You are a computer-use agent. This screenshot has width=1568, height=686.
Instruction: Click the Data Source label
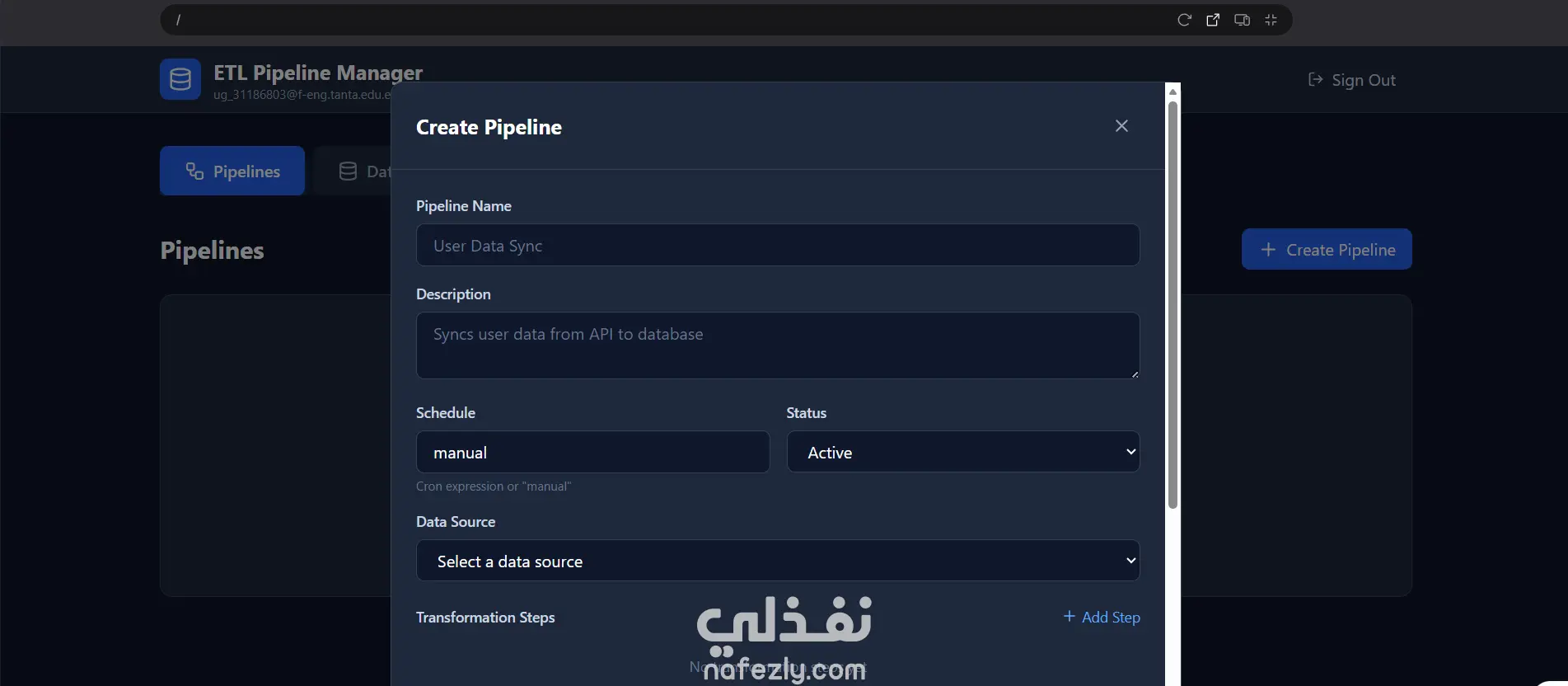click(x=456, y=522)
